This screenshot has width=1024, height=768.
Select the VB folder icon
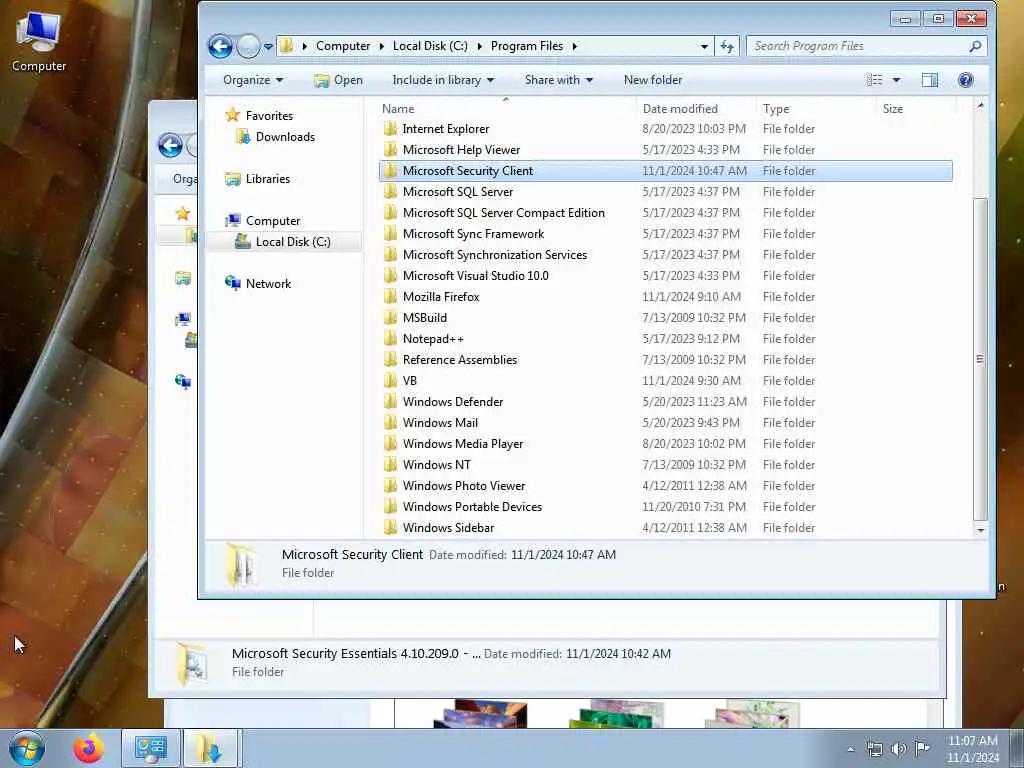(391, 380)
